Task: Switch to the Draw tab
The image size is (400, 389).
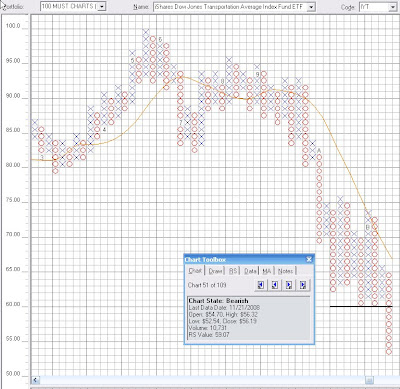Action: point(215,271)
